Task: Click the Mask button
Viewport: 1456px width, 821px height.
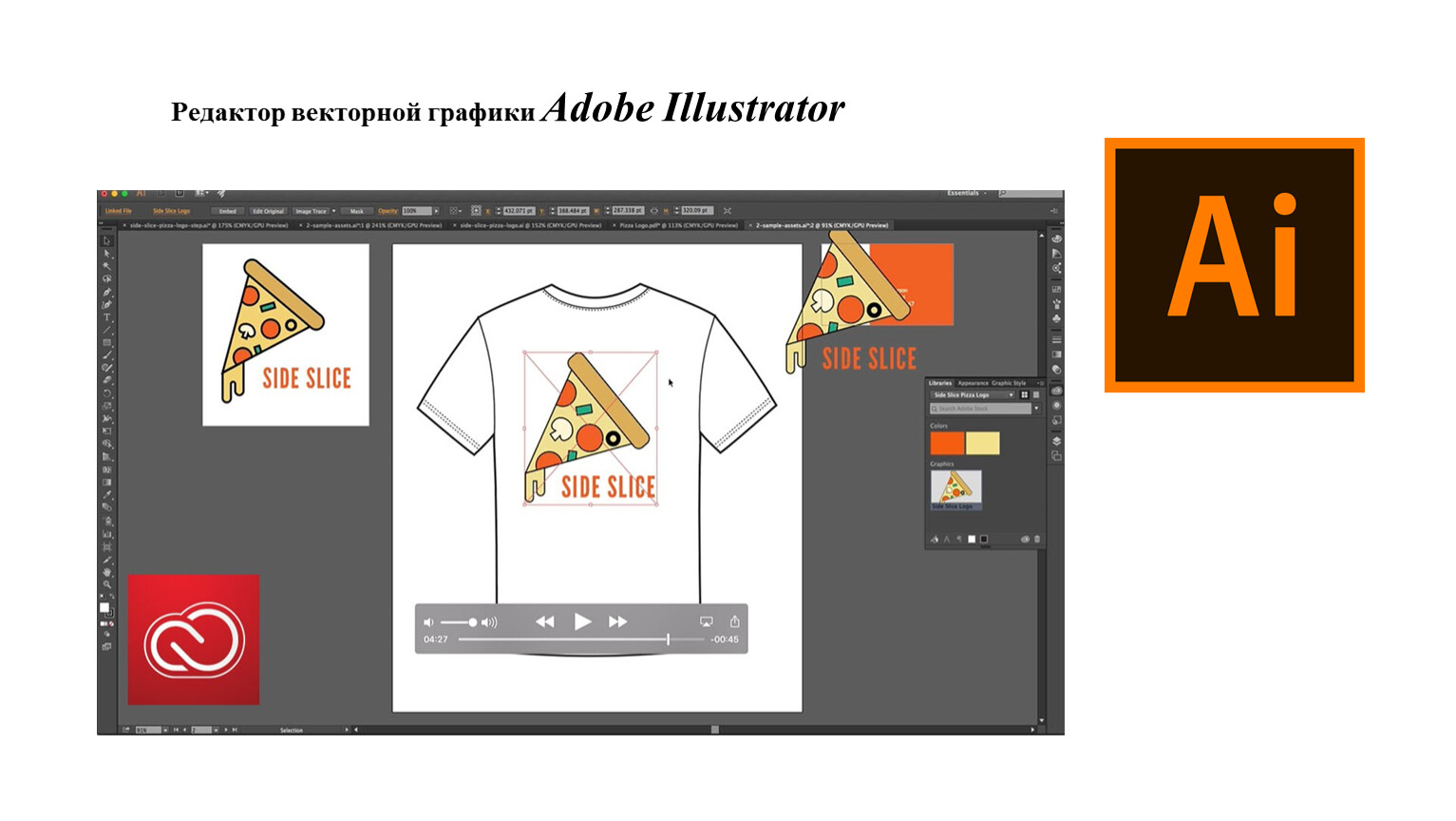Action: click(x=357, y=211)
